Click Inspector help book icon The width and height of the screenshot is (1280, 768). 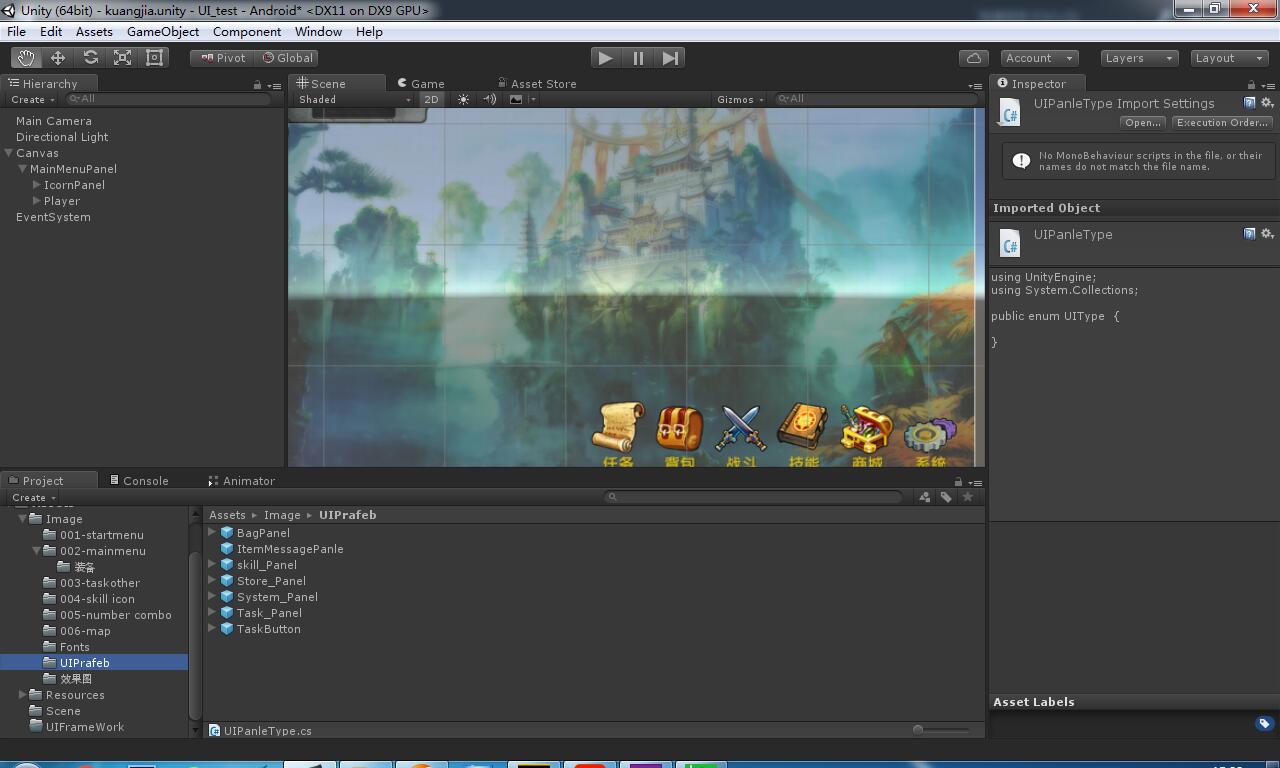[x=1250, y=103]
